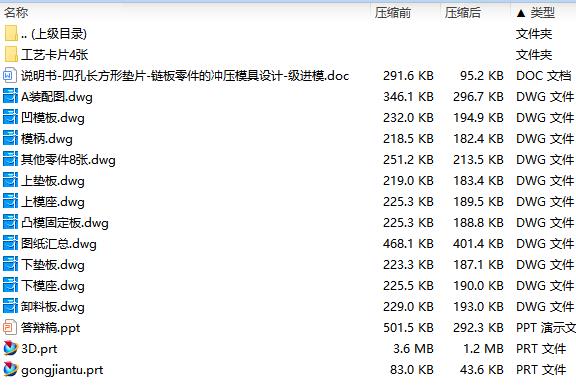Viewport: 576px width, 386px height.
Task: Click the 291.6 KB size value
Action: tap(408, 76)
